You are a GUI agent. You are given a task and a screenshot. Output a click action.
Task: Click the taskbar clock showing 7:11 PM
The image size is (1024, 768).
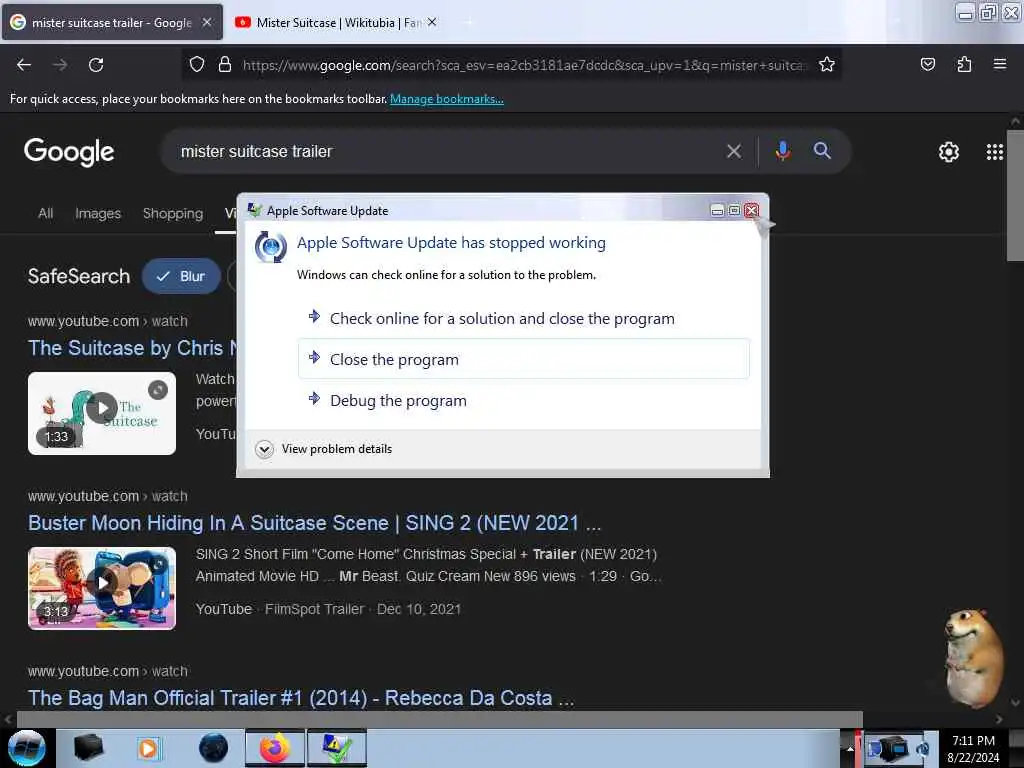[973, 749]
